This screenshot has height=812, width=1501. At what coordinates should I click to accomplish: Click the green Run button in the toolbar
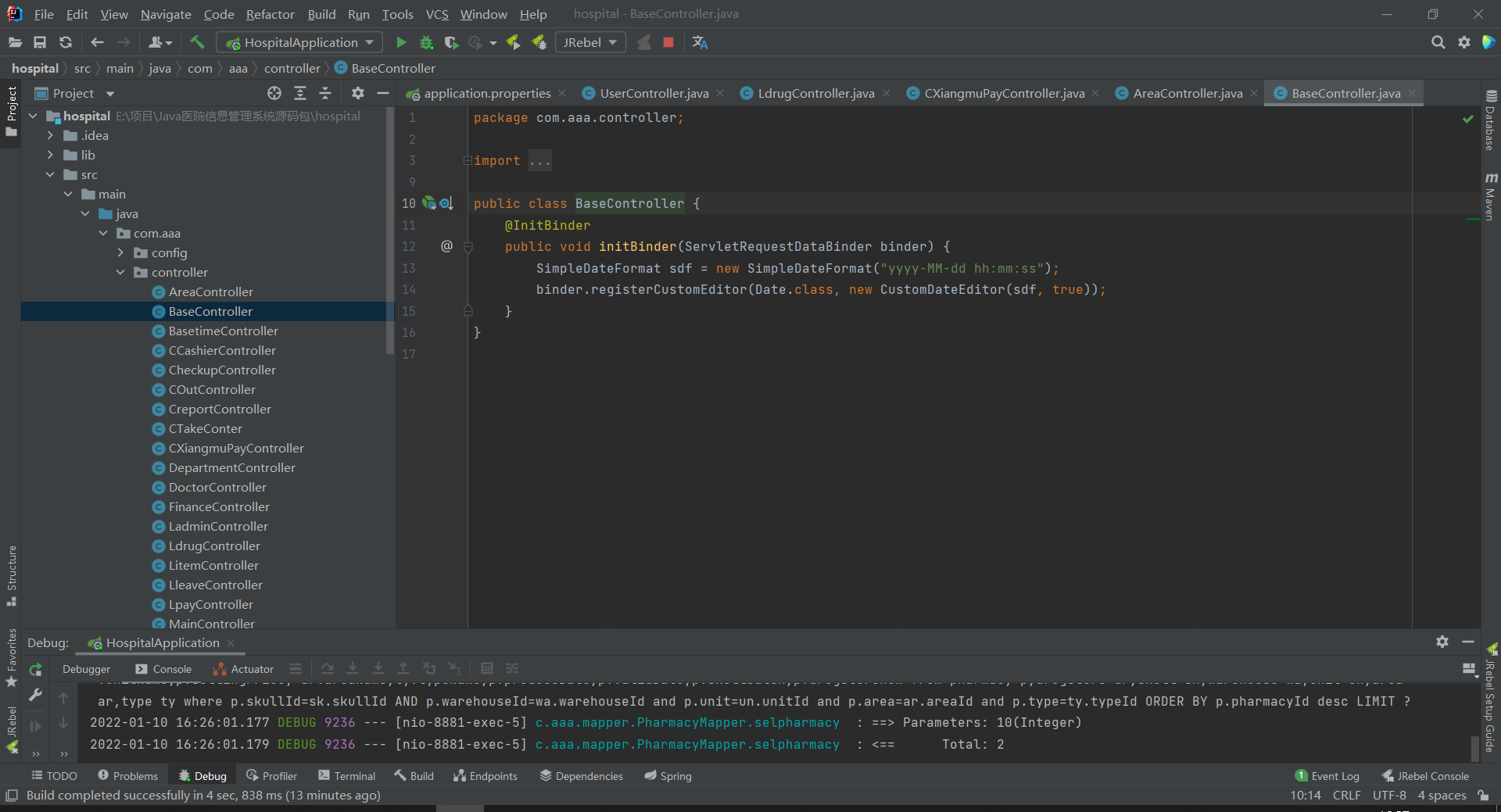tap(401, 42)
